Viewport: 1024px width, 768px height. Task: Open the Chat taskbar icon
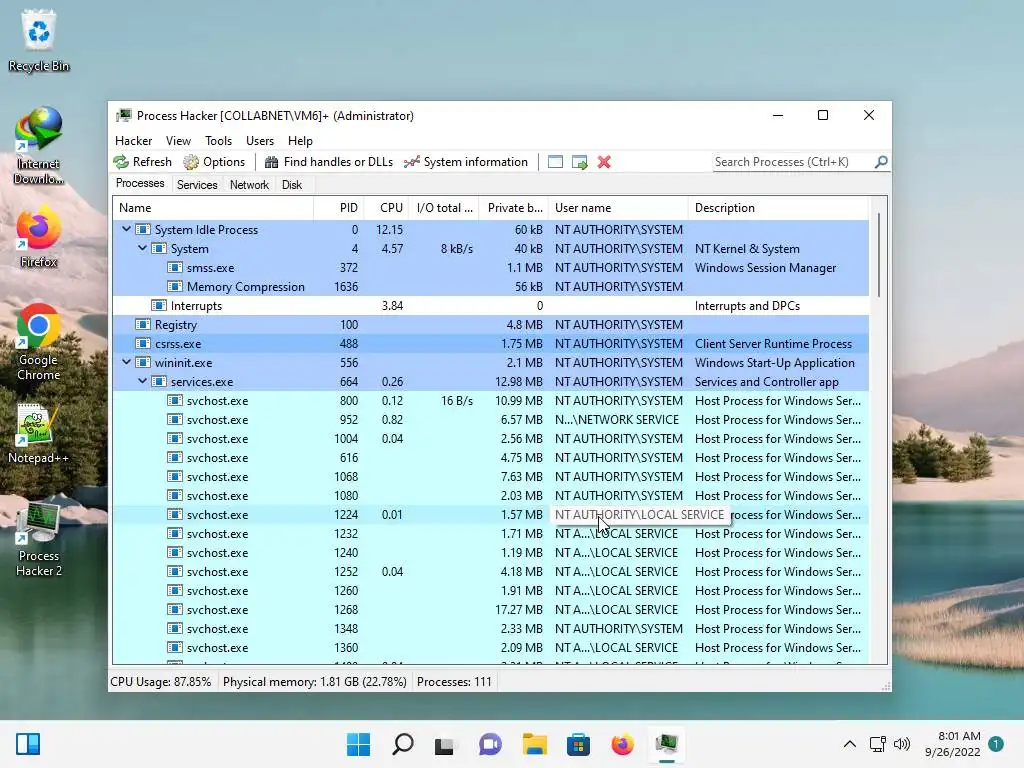click(x=490, y=744)
